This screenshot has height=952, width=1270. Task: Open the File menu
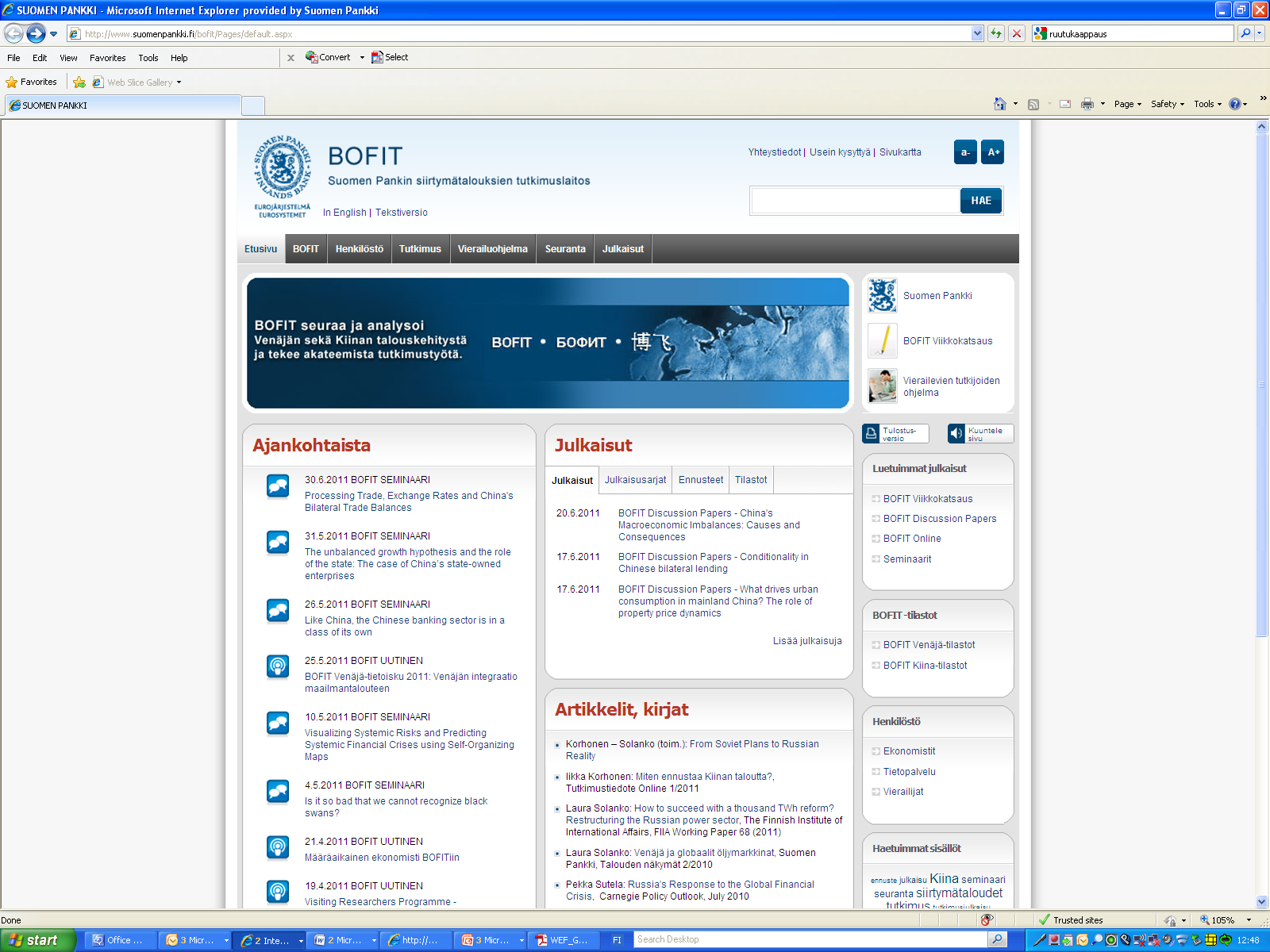[13, 58]
